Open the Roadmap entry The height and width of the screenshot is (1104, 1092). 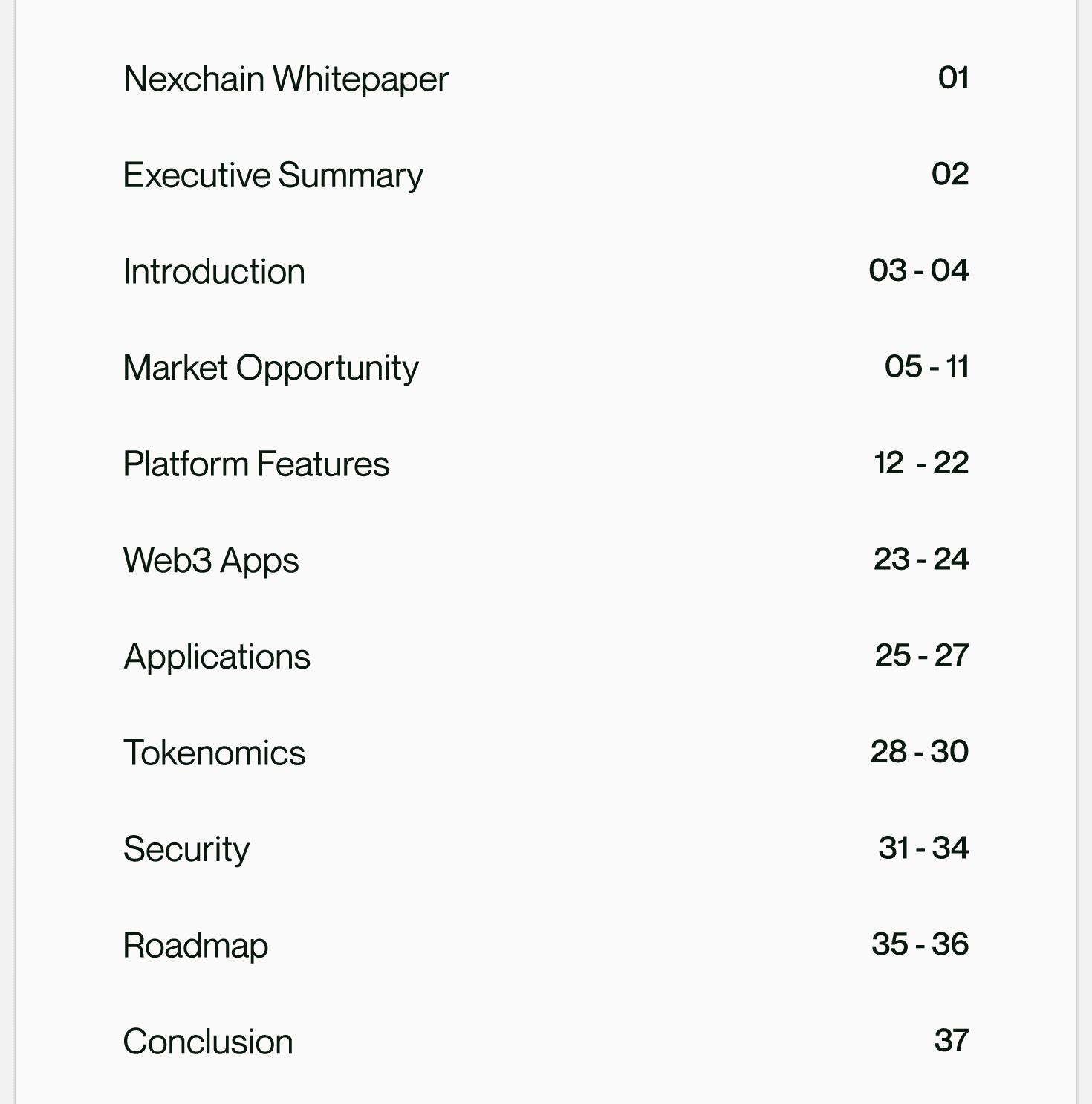pos(195,946)
